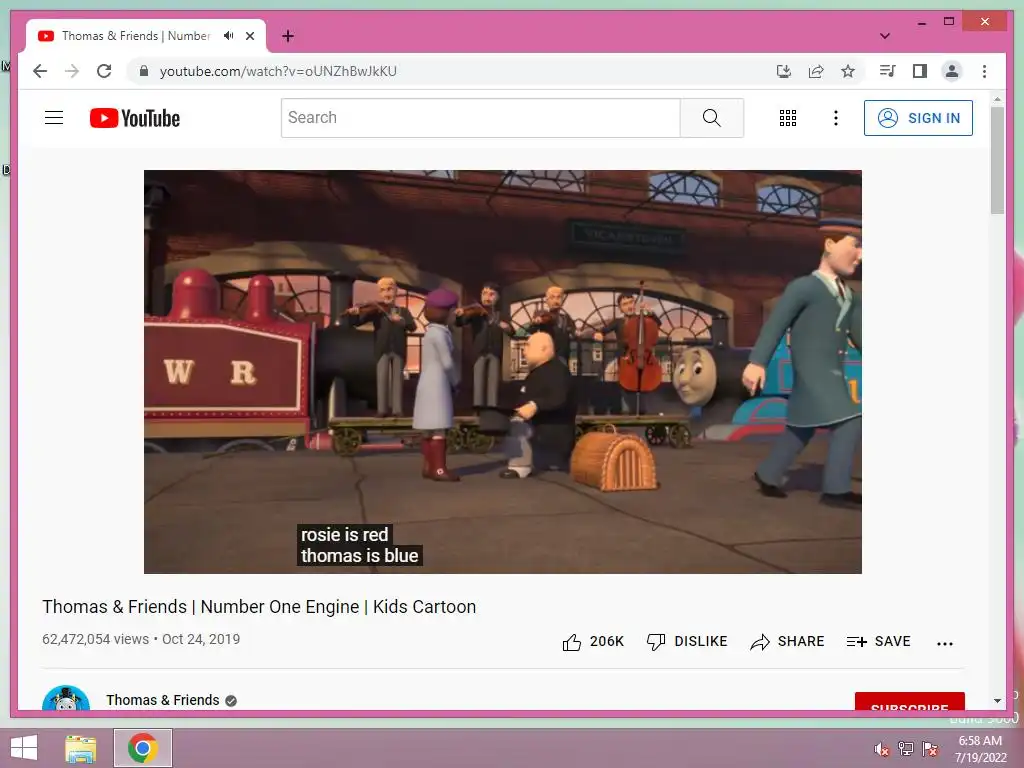Subscribe to the Thomas & Friends channel
Viewport: 1024px width, 768px height.
coord(910,701)
